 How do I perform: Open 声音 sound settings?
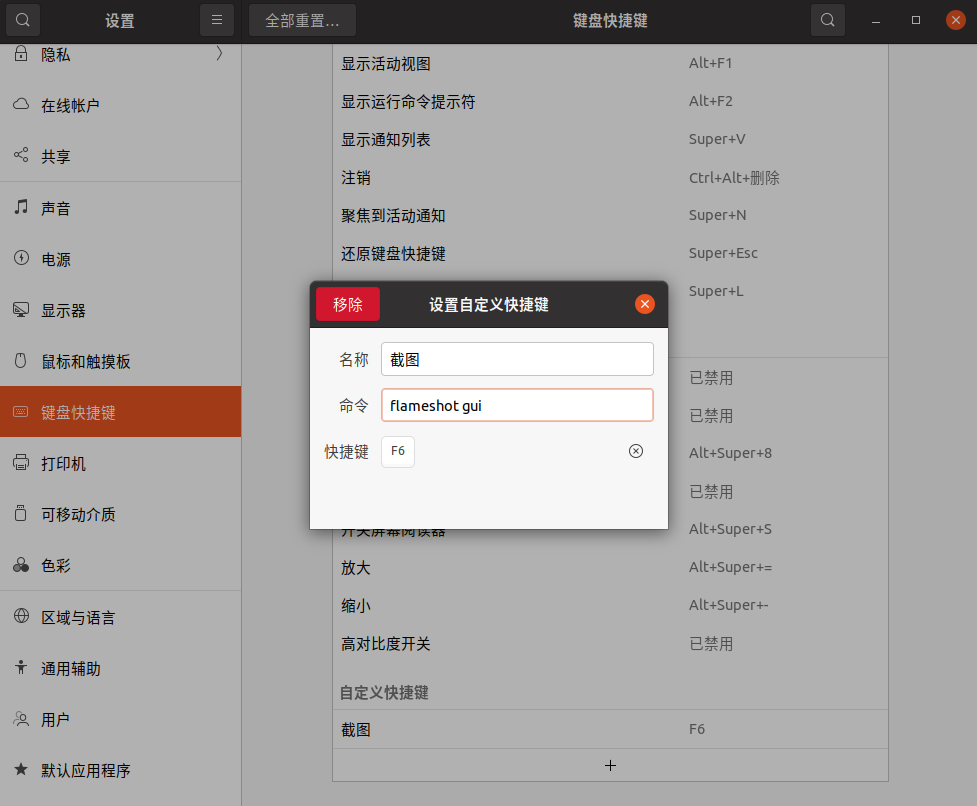click(56, 208)
